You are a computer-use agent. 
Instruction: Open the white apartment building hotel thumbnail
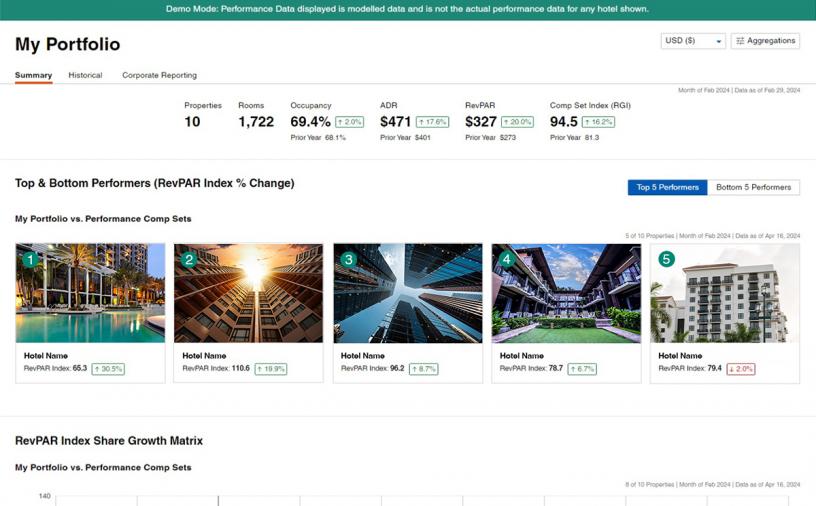tap(725, 295)
